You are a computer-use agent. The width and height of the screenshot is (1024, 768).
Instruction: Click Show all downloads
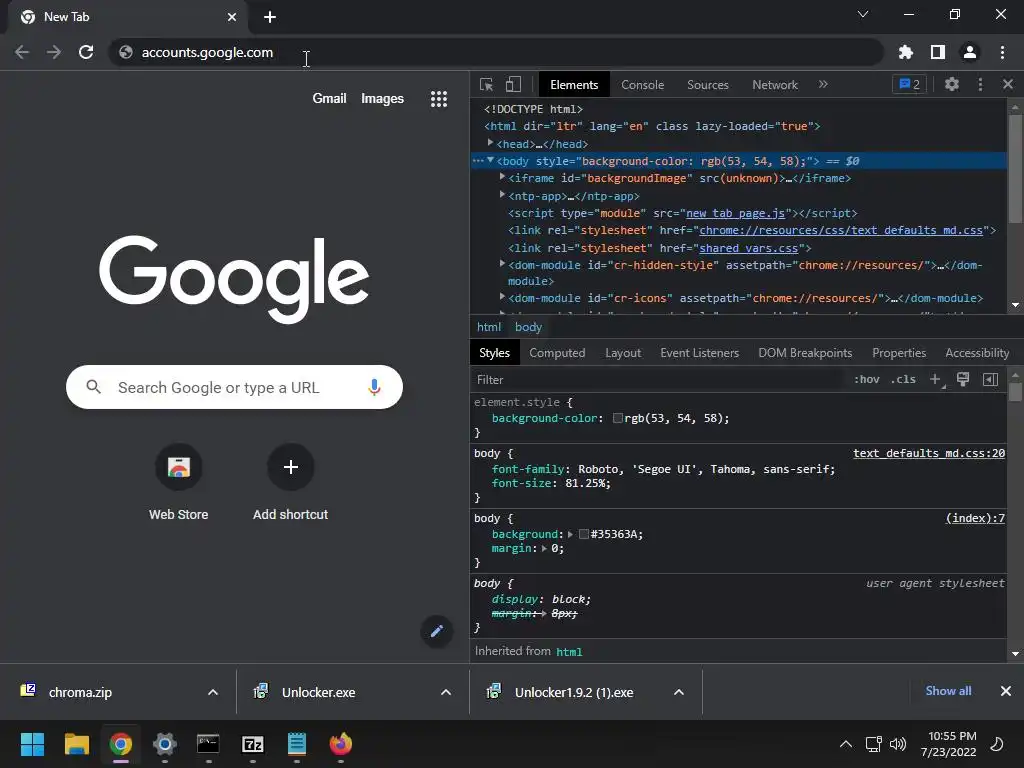pyautogui.click(x=948, y=691)
